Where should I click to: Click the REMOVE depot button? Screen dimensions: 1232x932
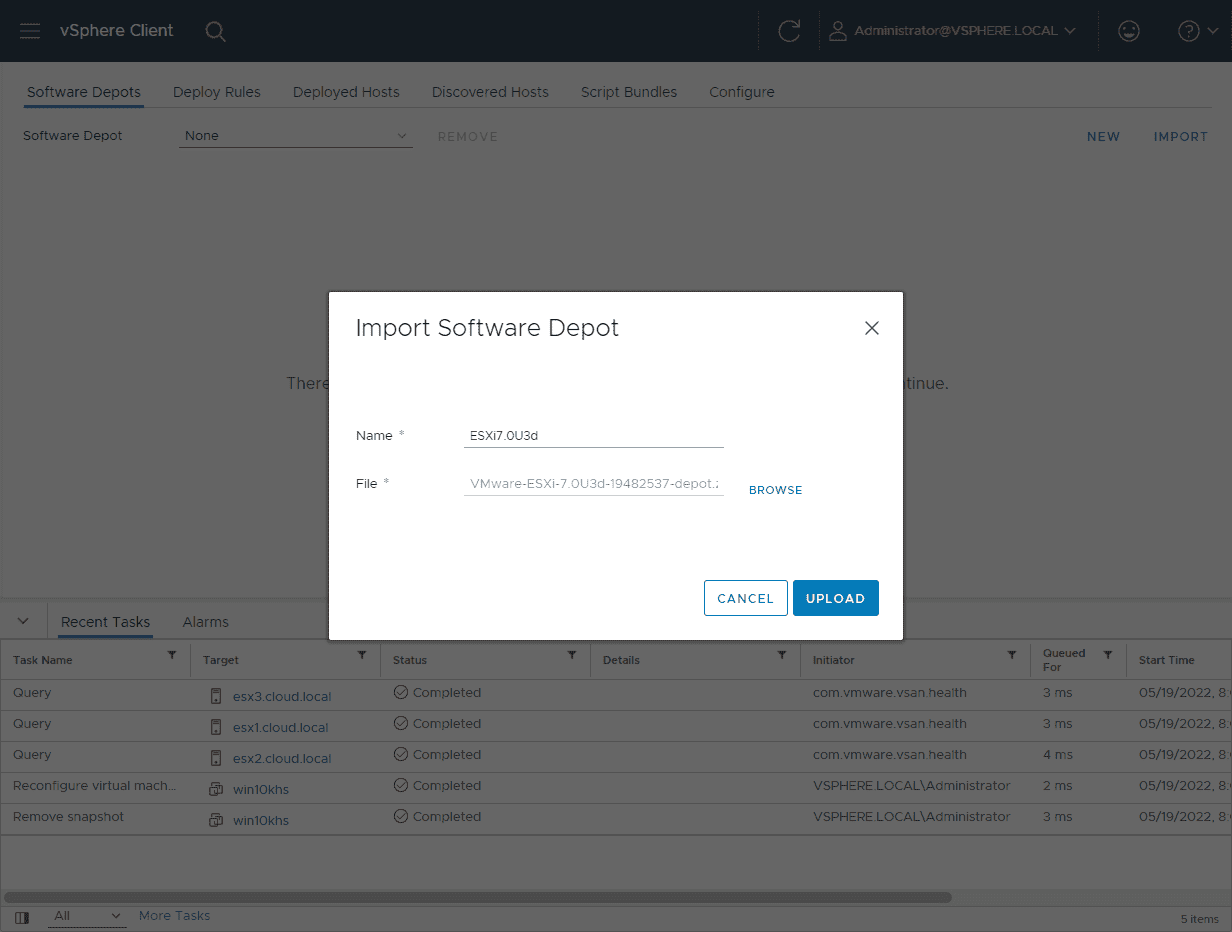coord(468,137)
